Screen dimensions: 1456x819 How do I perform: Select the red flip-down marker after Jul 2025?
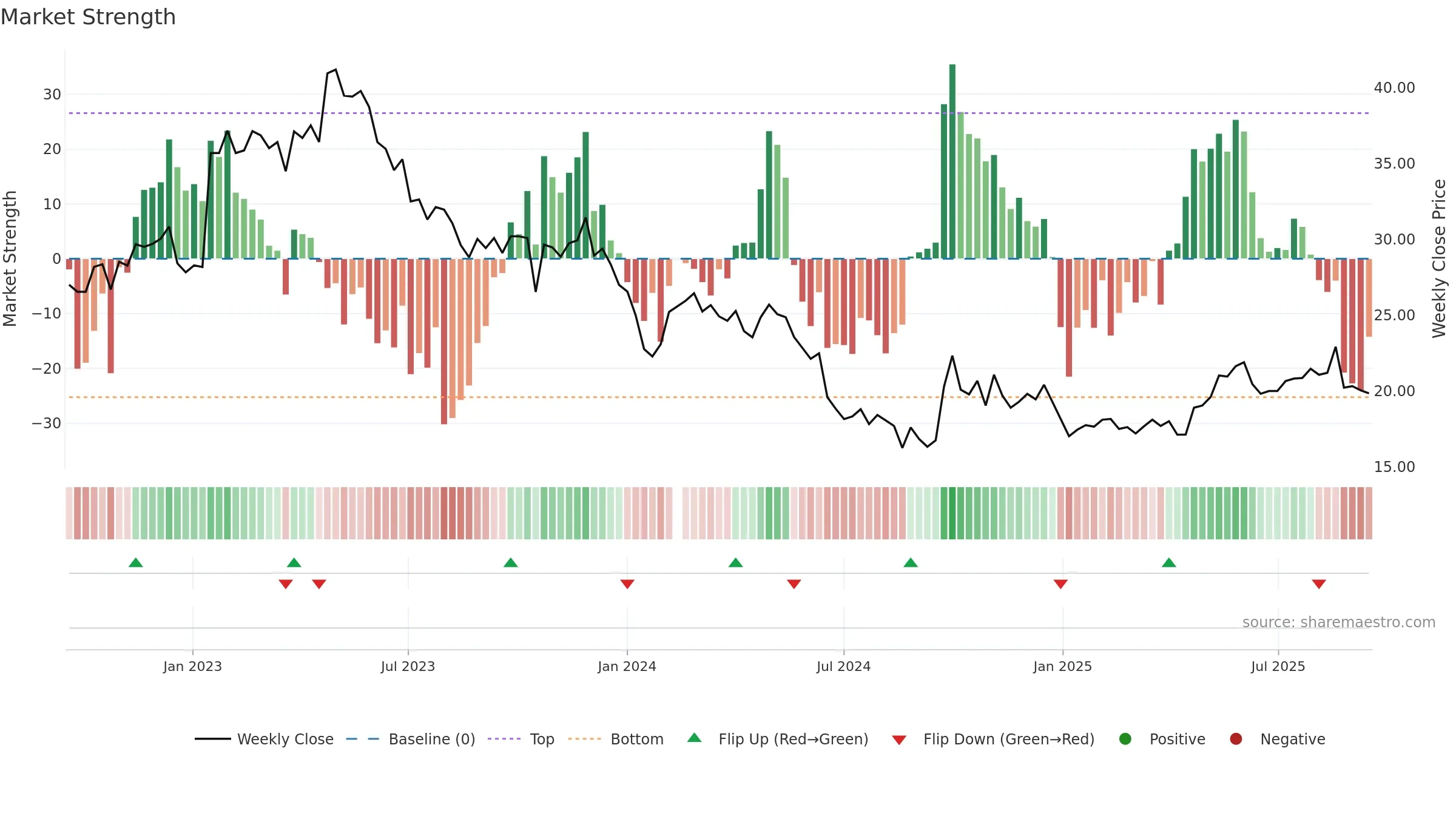tap(1319, 584)
